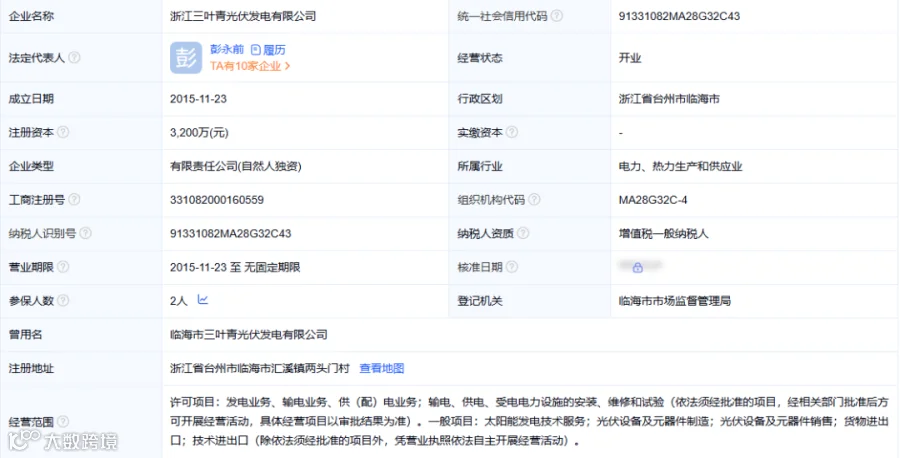
Task: Select region 浙江省台州市临海市
Action: point(669,99)
